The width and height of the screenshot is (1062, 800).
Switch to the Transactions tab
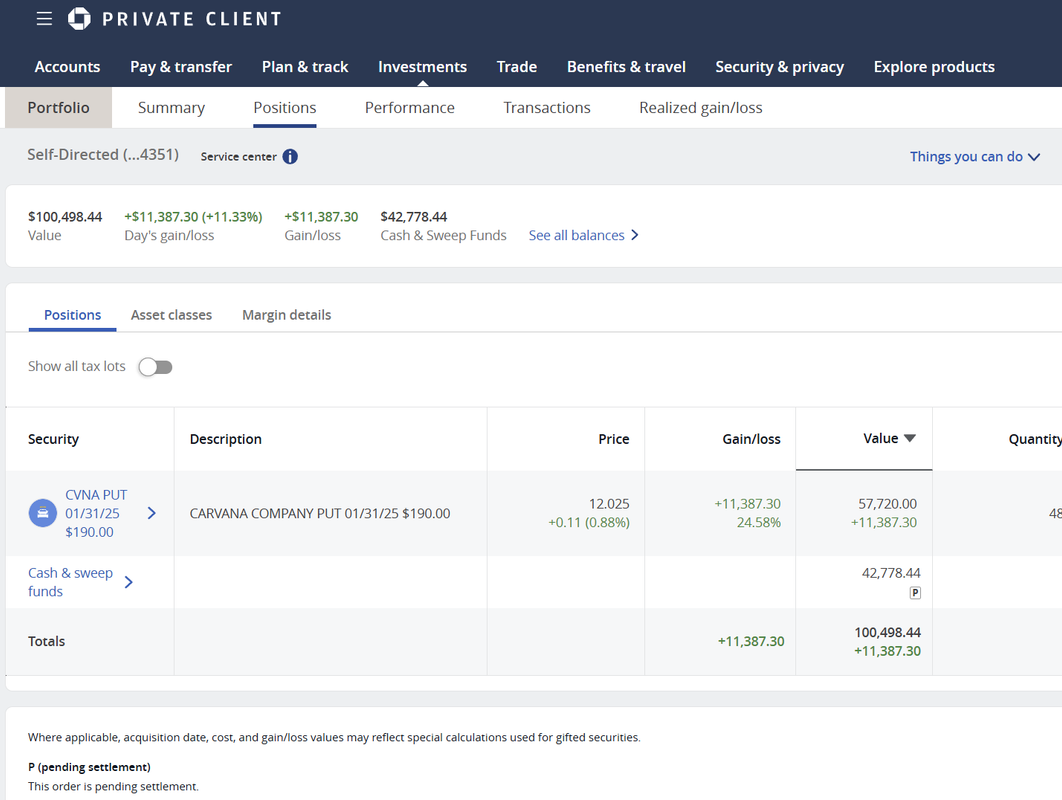(x=547, y=108)
